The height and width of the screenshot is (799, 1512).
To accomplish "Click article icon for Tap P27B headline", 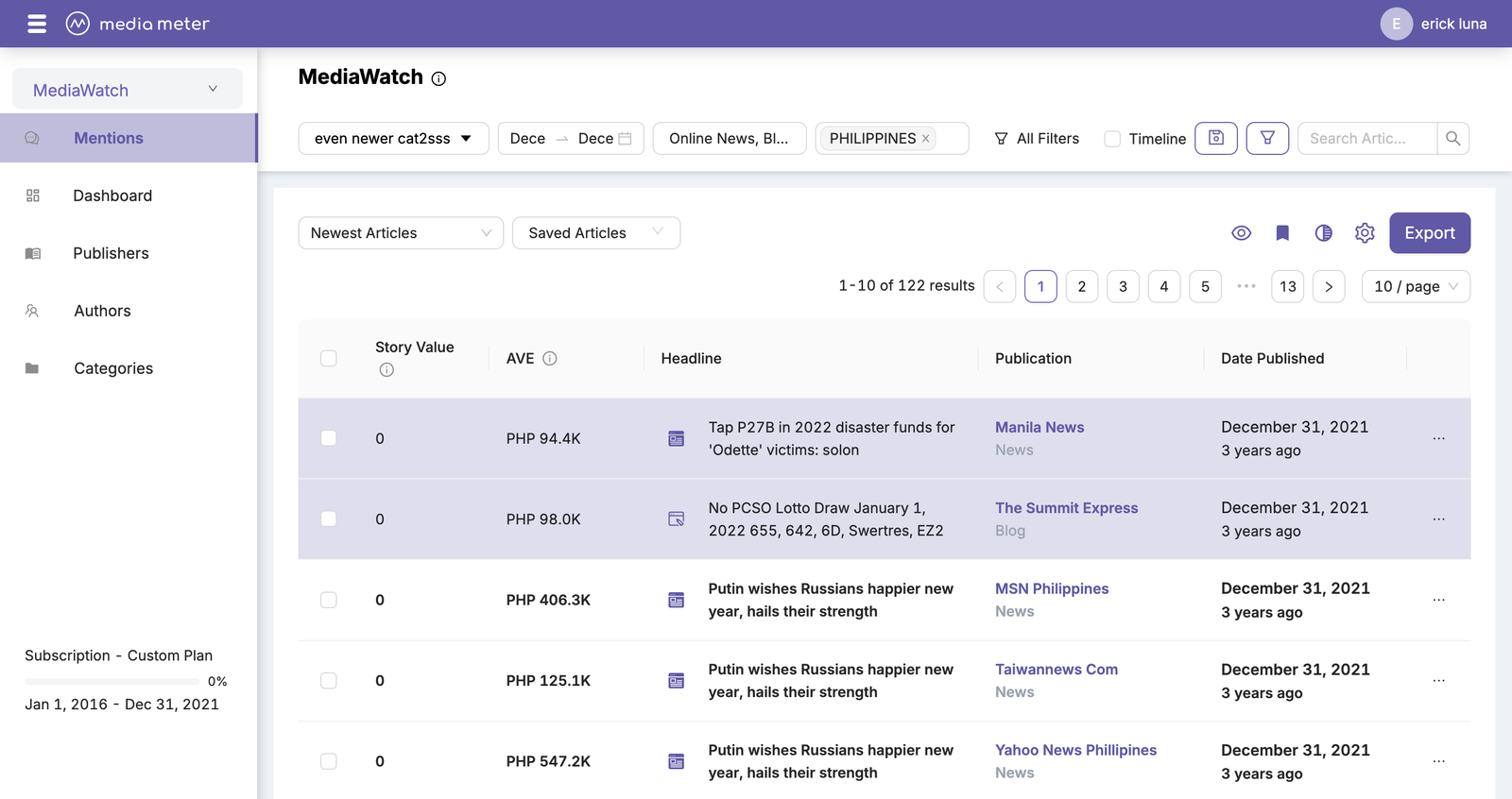I will coord(677,438).
